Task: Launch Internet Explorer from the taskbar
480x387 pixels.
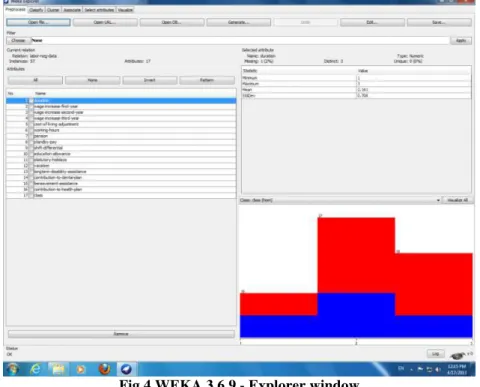Action: [x=36, y=369]
